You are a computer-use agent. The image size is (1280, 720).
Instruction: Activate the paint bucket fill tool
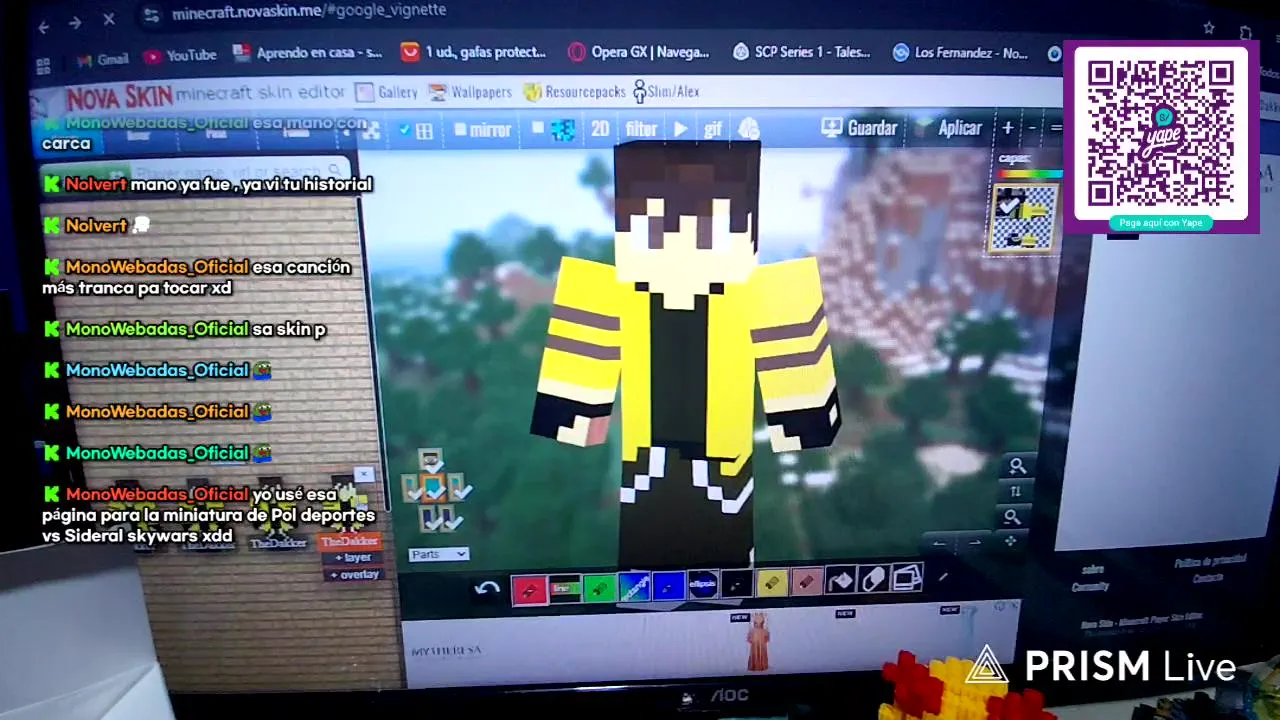840,581
